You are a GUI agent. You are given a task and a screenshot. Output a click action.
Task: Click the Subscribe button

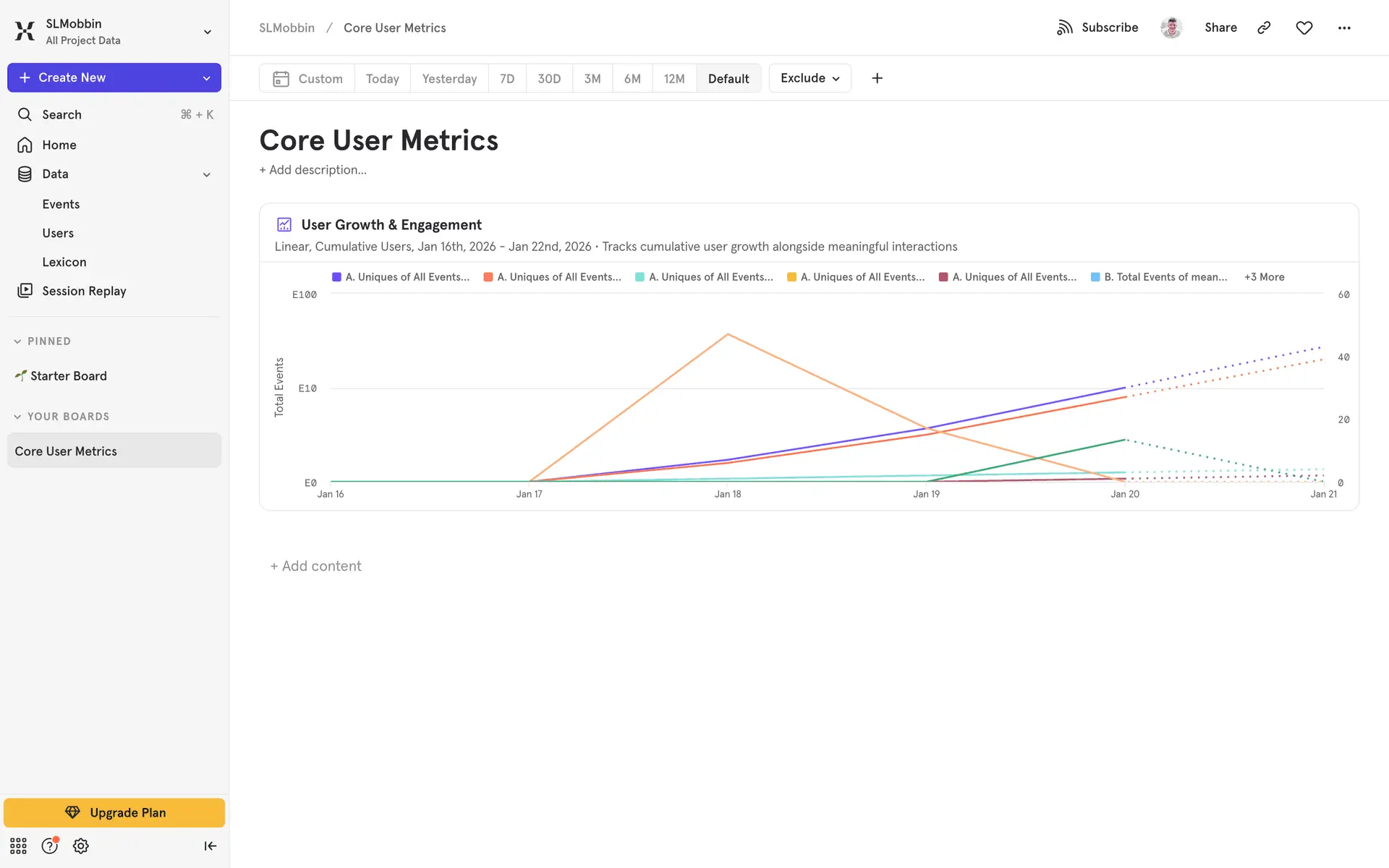coord(1097,27)
